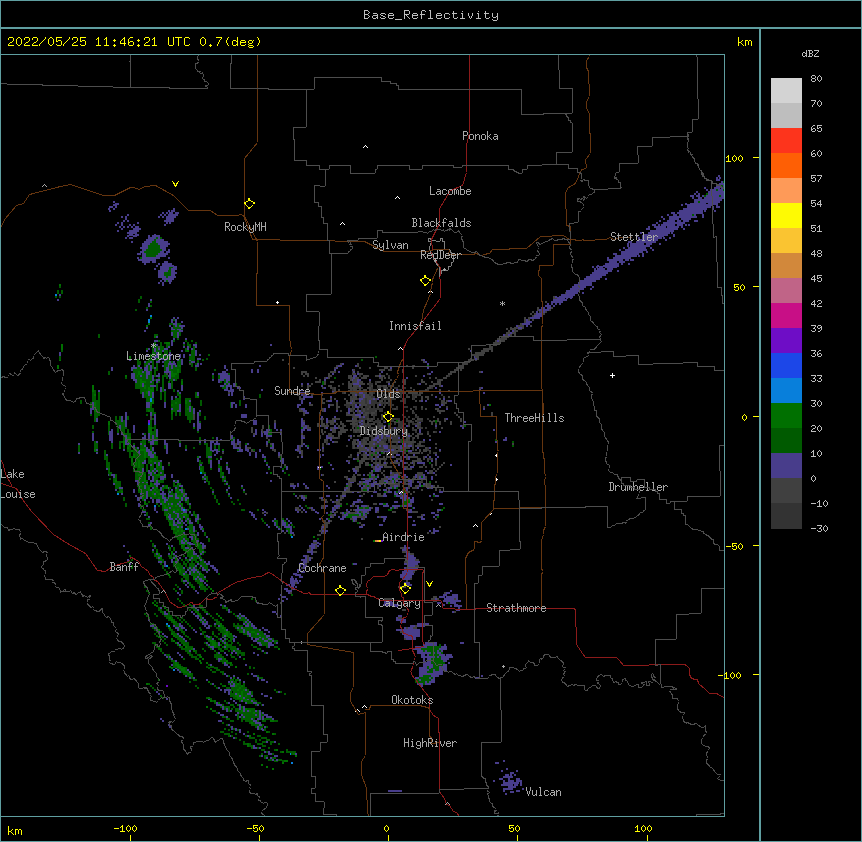
Task: Click the Sylvan map label
Action: (x=390, y=245)
